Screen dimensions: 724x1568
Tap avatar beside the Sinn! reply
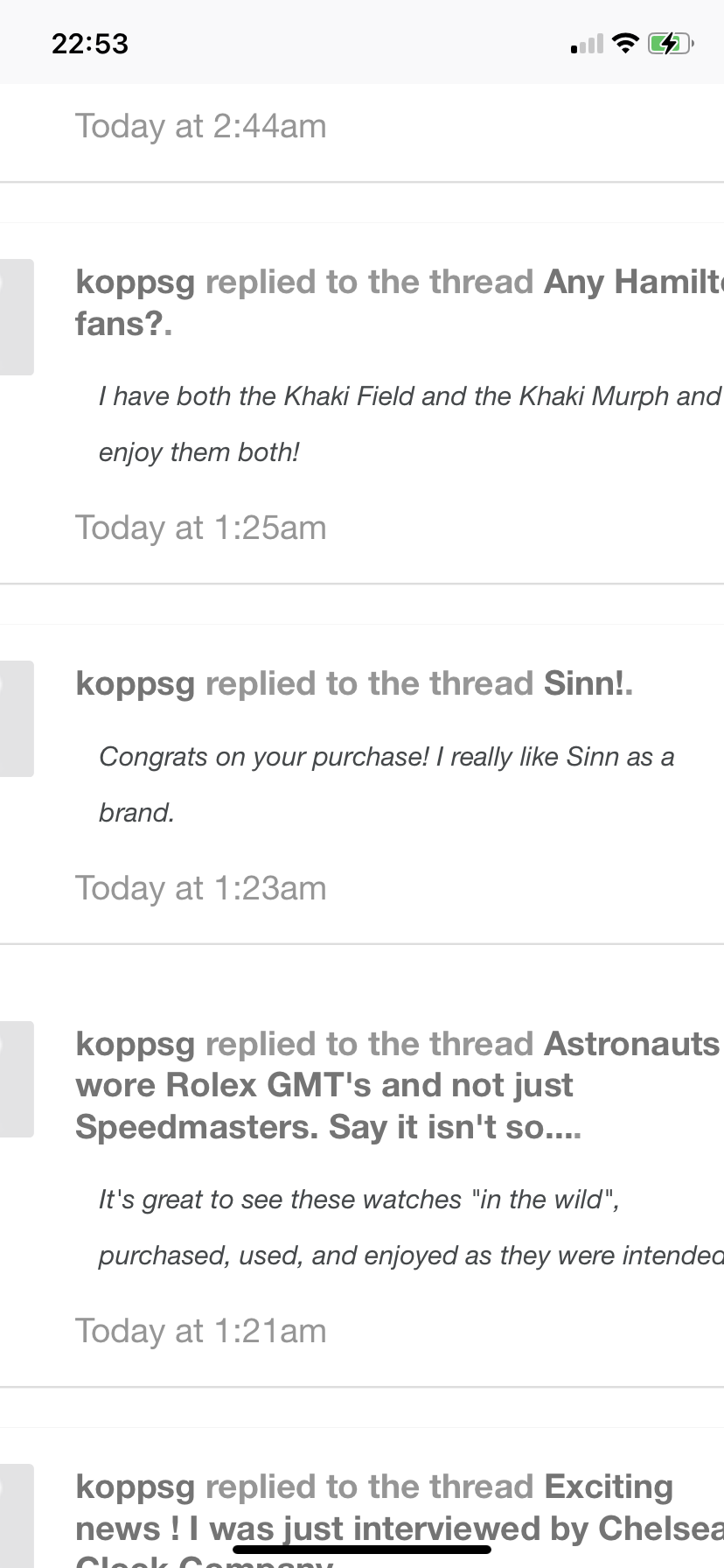pos(16,718)
